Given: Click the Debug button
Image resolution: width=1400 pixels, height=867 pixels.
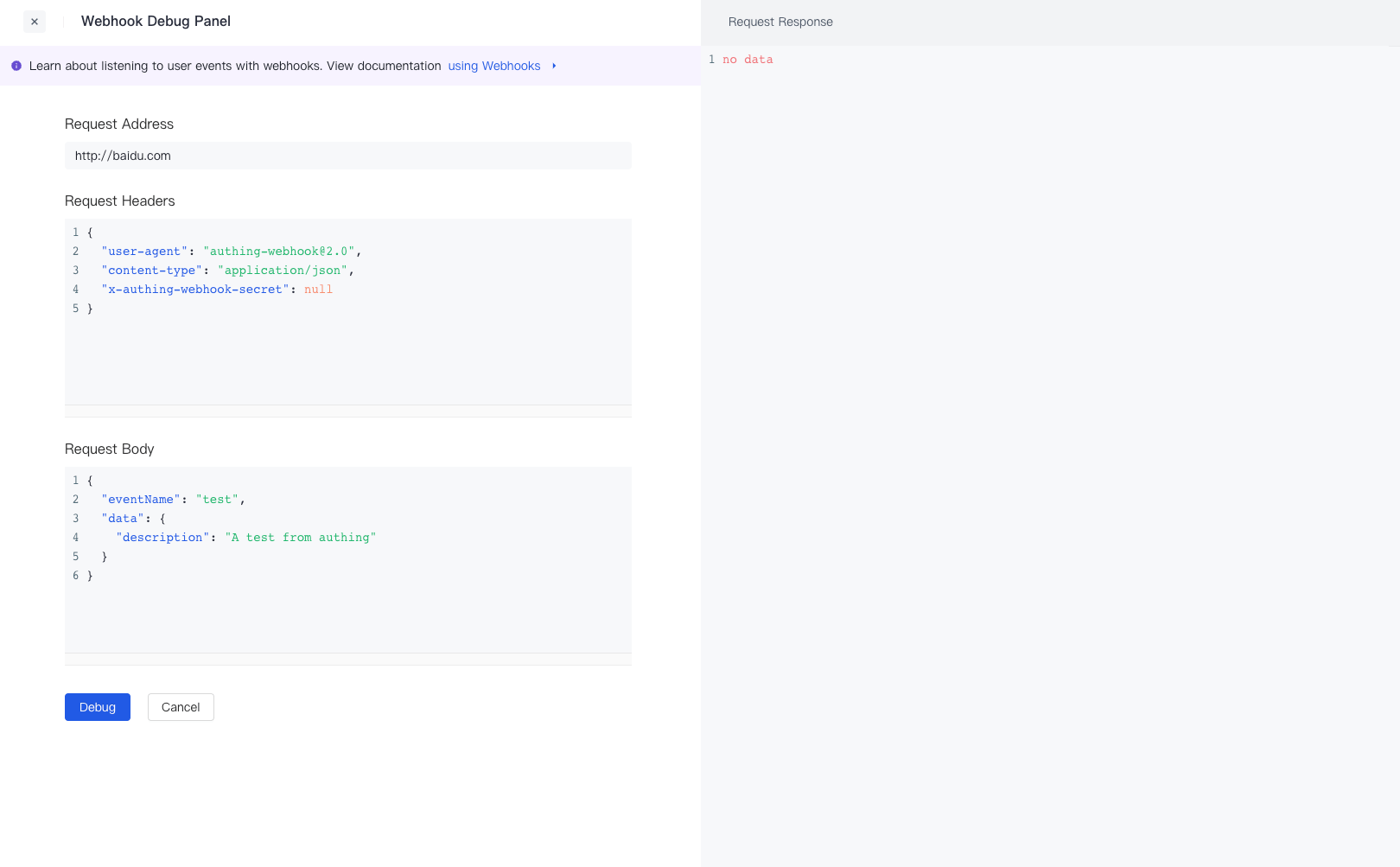Looking at the screenshot, I should (97, 707).
